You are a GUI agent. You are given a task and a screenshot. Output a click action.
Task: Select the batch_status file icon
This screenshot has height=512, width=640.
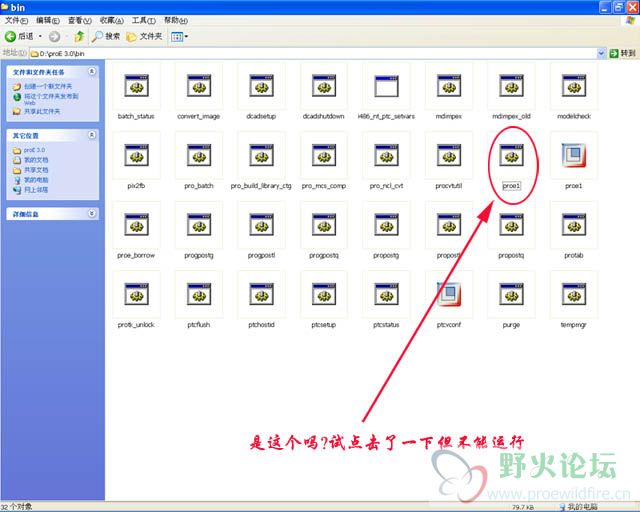click(136, 86)
